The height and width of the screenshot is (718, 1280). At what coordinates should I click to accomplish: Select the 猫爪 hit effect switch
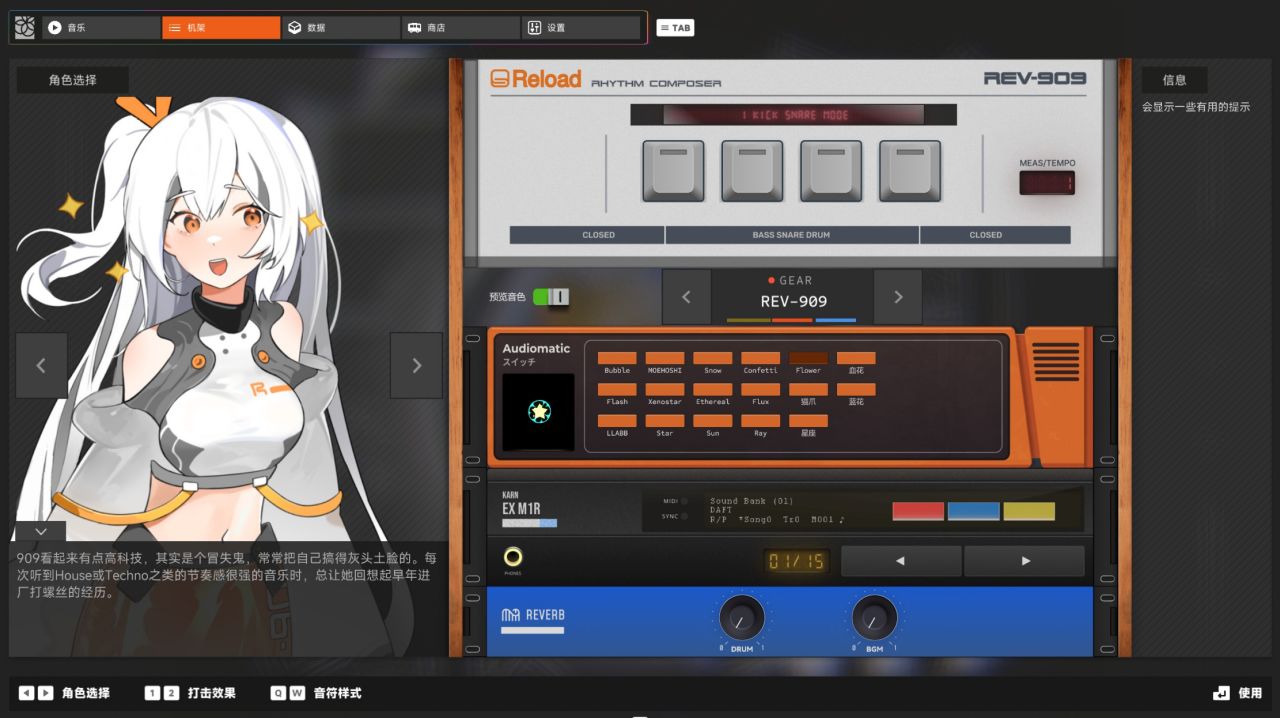809,389
